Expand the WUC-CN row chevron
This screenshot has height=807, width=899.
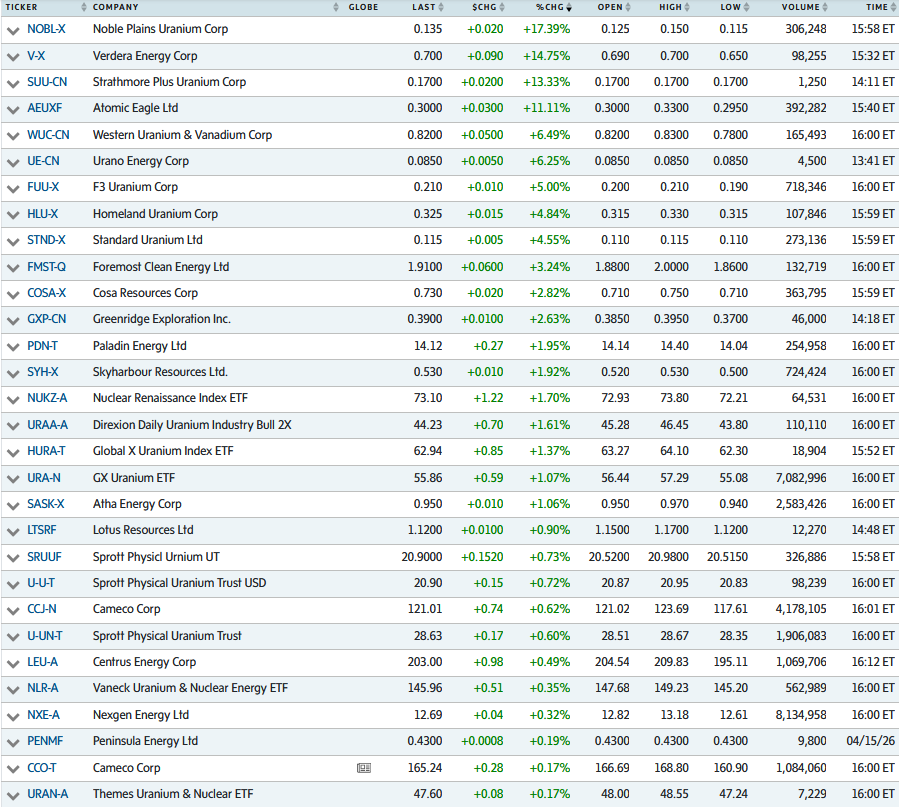tap(13, 136)
